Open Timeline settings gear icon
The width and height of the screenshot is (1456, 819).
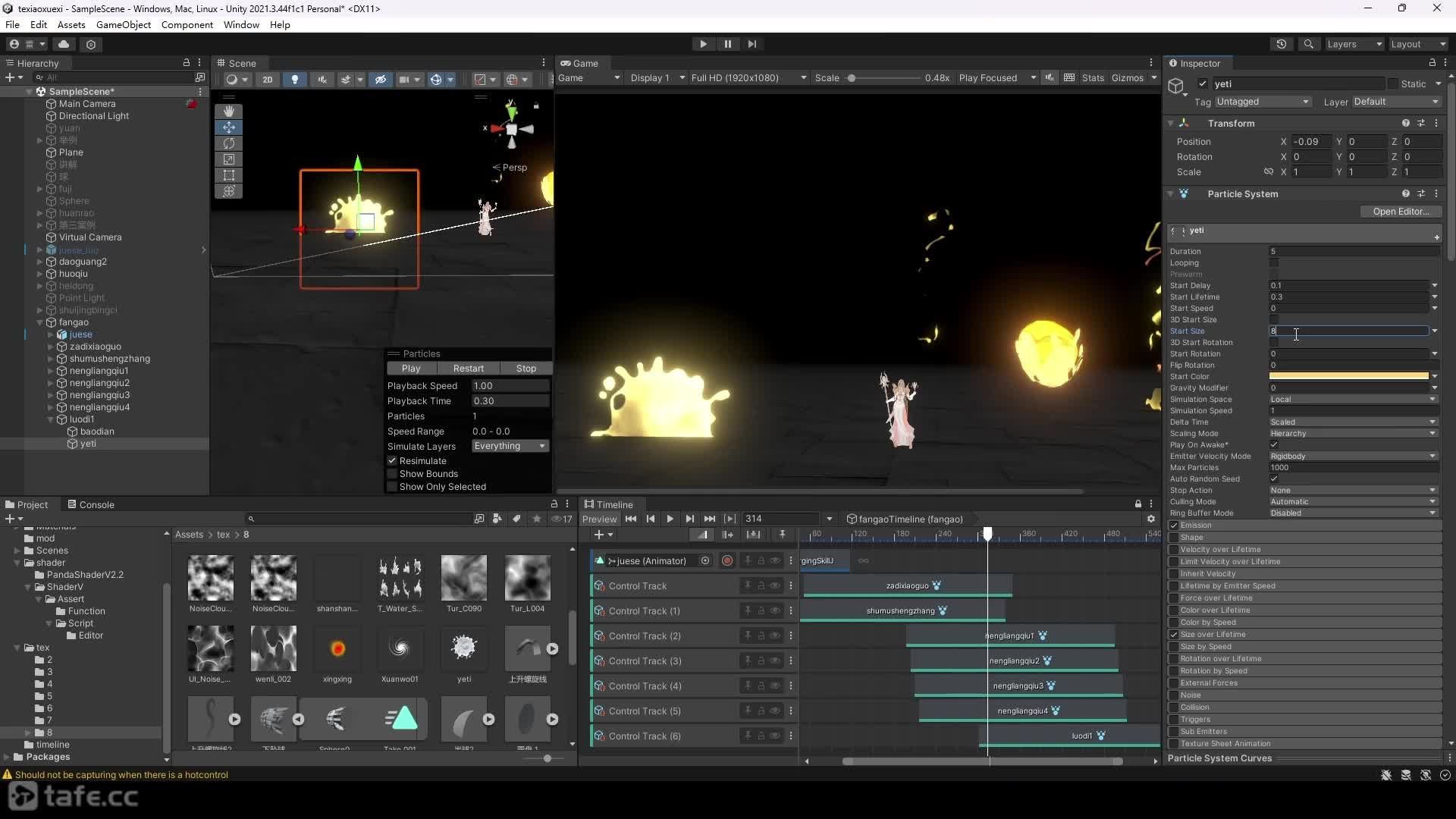click(1151, 519)
